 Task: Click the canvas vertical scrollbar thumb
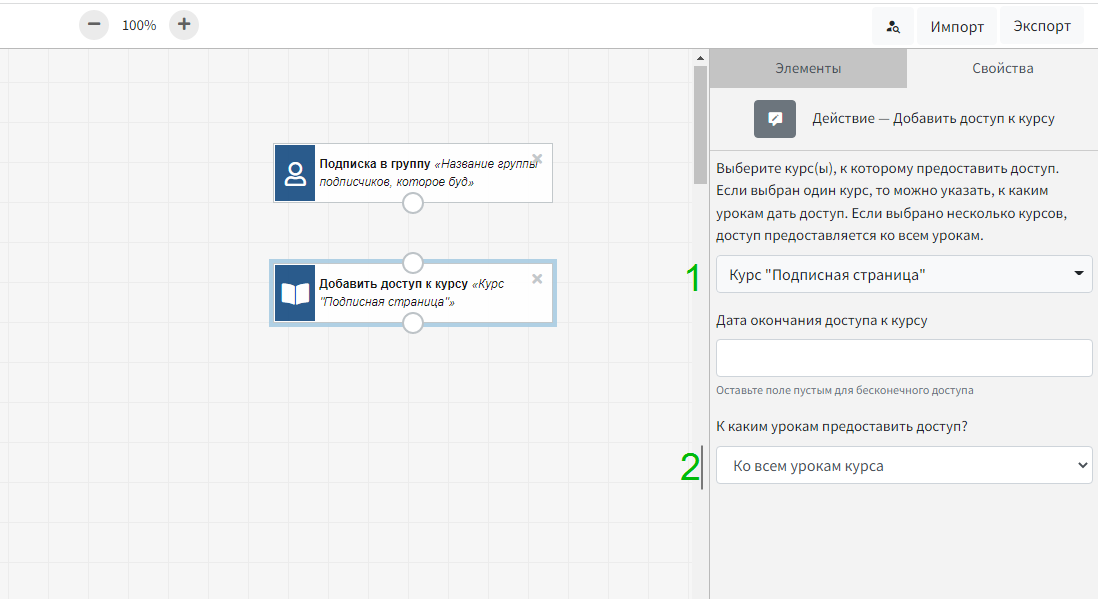point(700,120)
